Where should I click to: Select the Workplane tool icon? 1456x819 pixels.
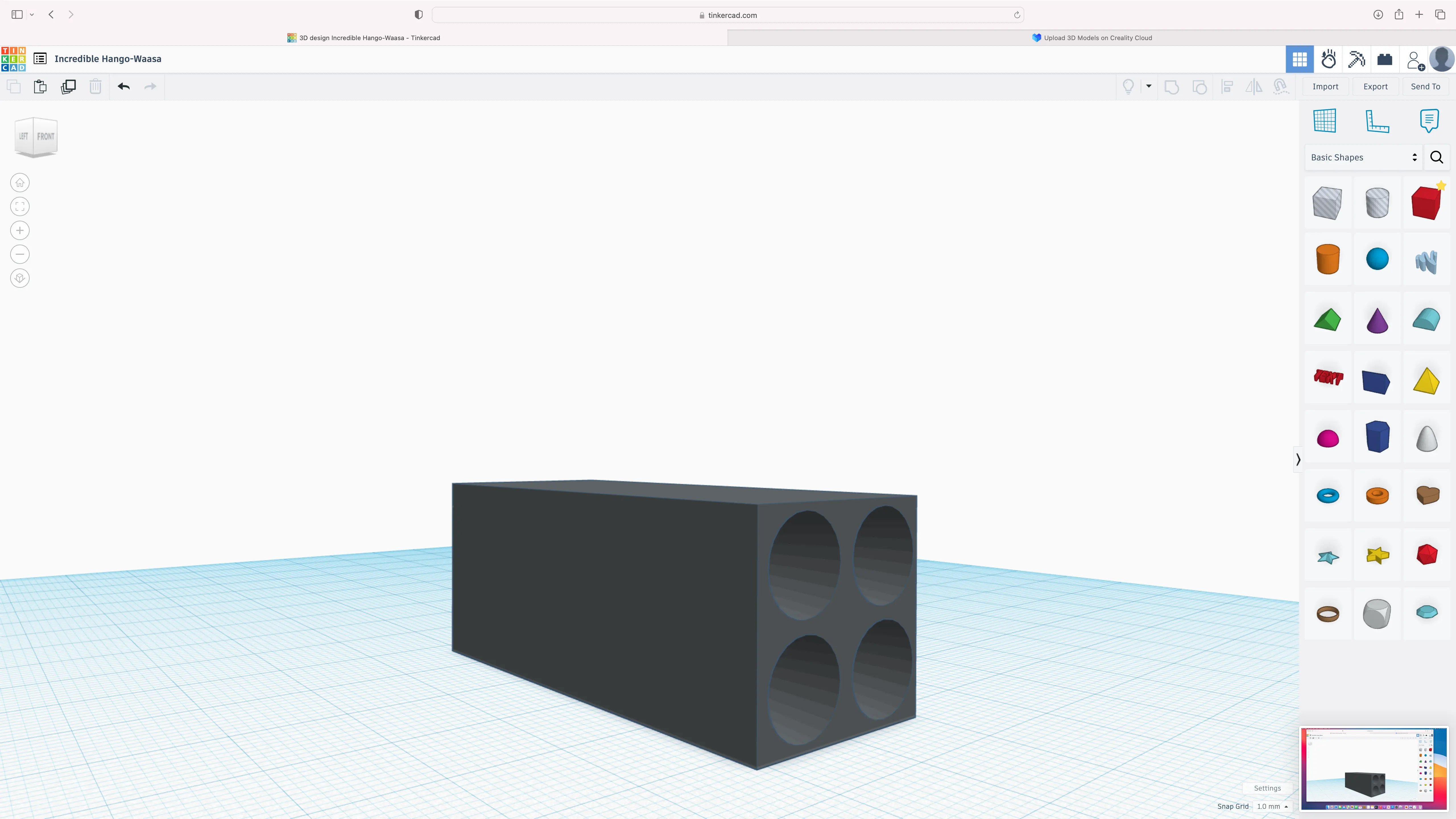1324,120
